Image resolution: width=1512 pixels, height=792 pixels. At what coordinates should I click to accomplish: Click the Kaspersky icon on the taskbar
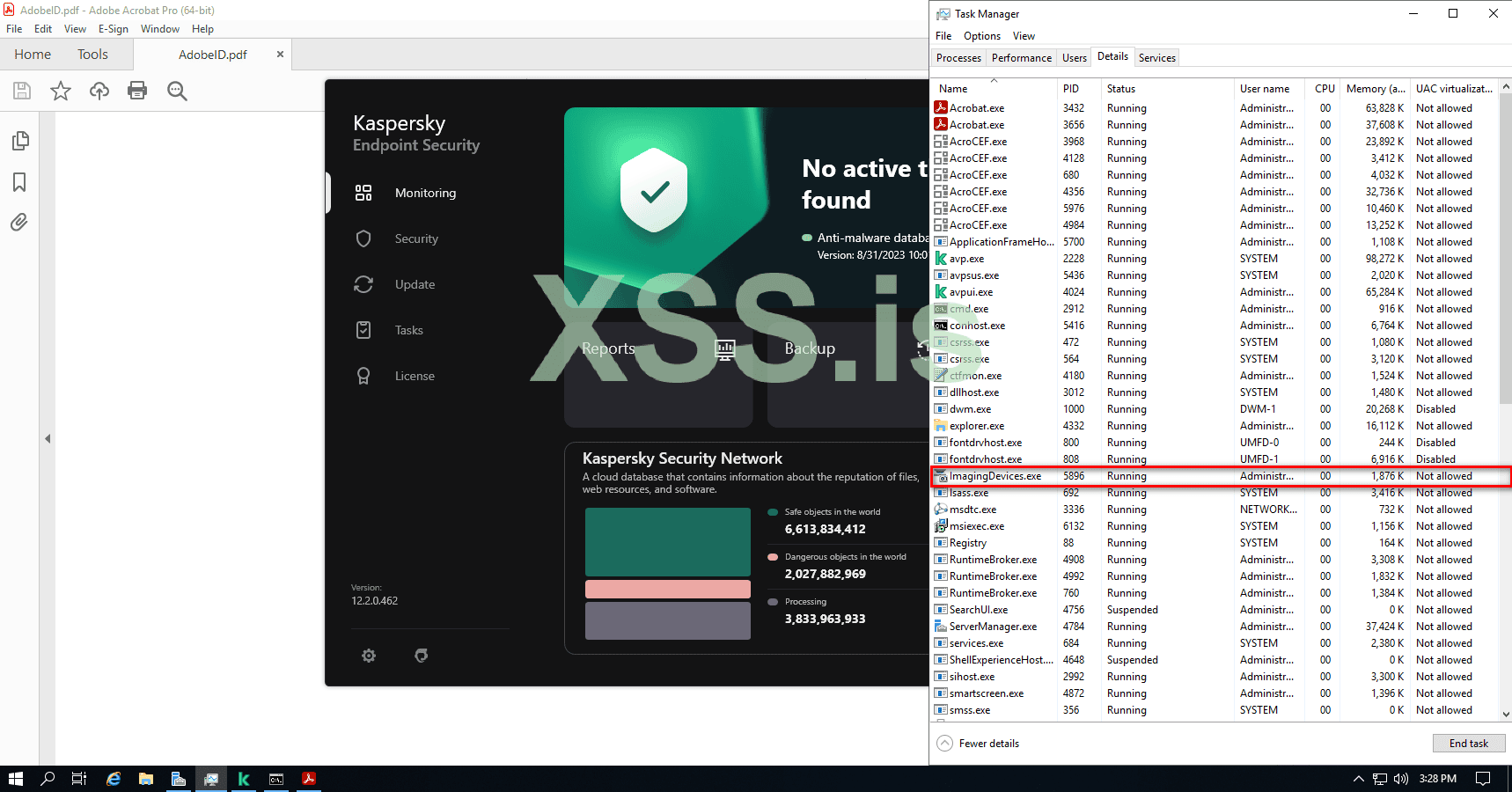point(244,779)
